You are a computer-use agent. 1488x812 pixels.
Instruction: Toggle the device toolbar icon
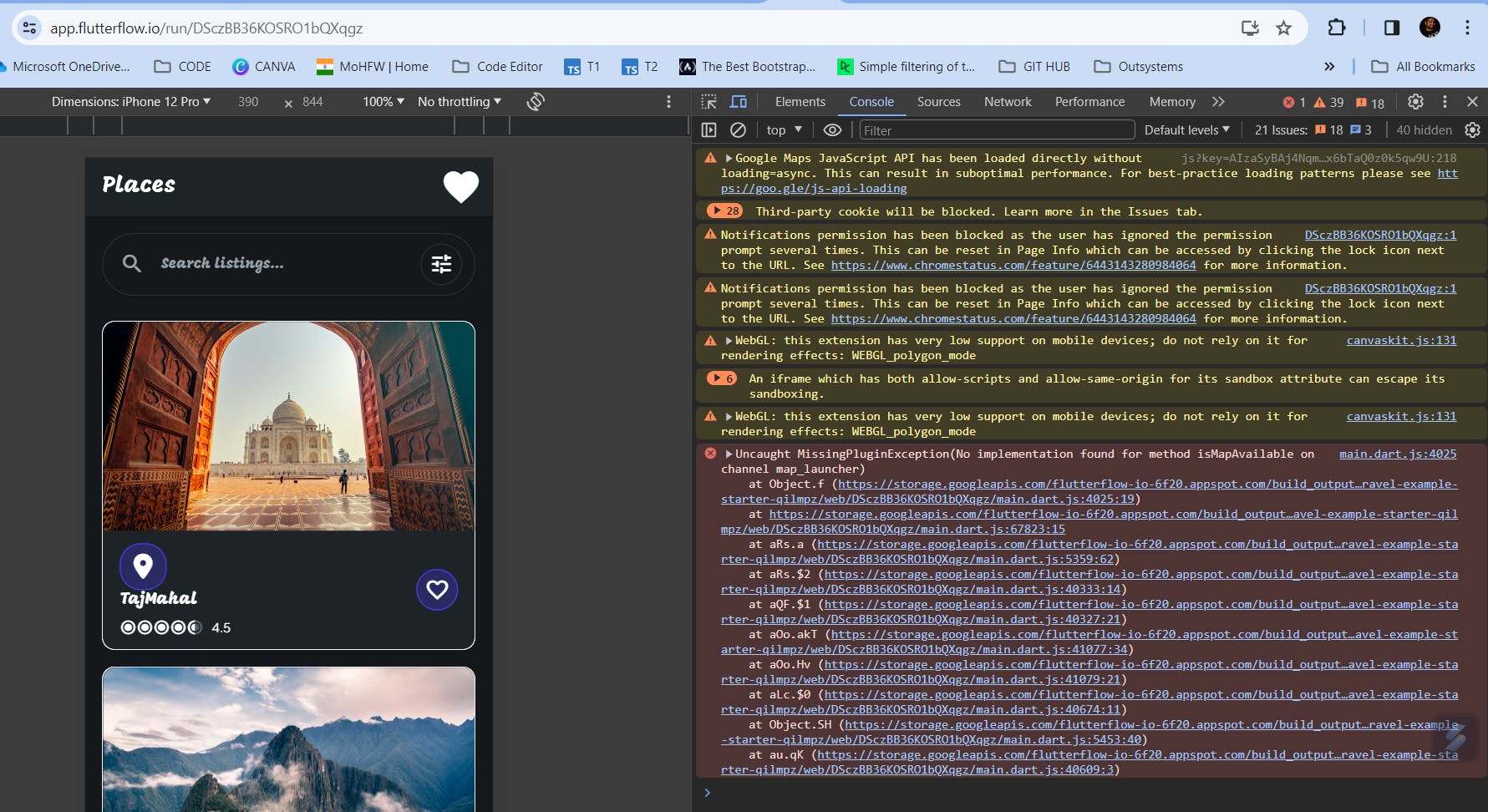coord(739,102)
